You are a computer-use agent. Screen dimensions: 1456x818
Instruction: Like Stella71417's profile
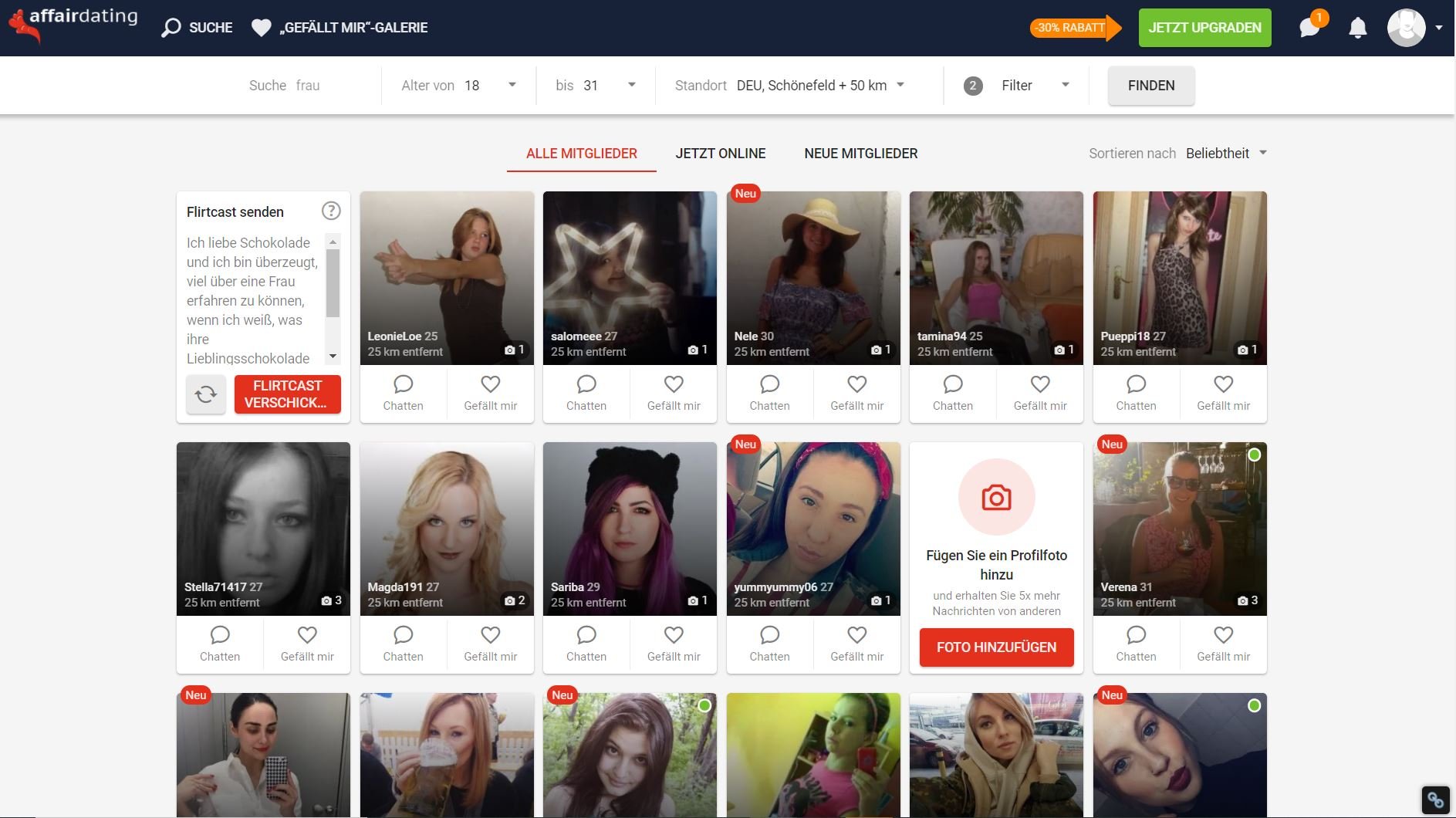pyautogui.click(x=307, y=644)
